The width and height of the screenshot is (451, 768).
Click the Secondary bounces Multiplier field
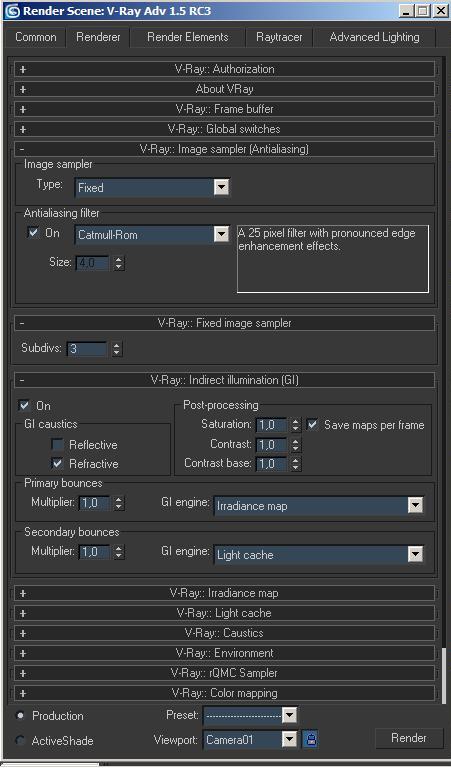(x=95, y=552)
